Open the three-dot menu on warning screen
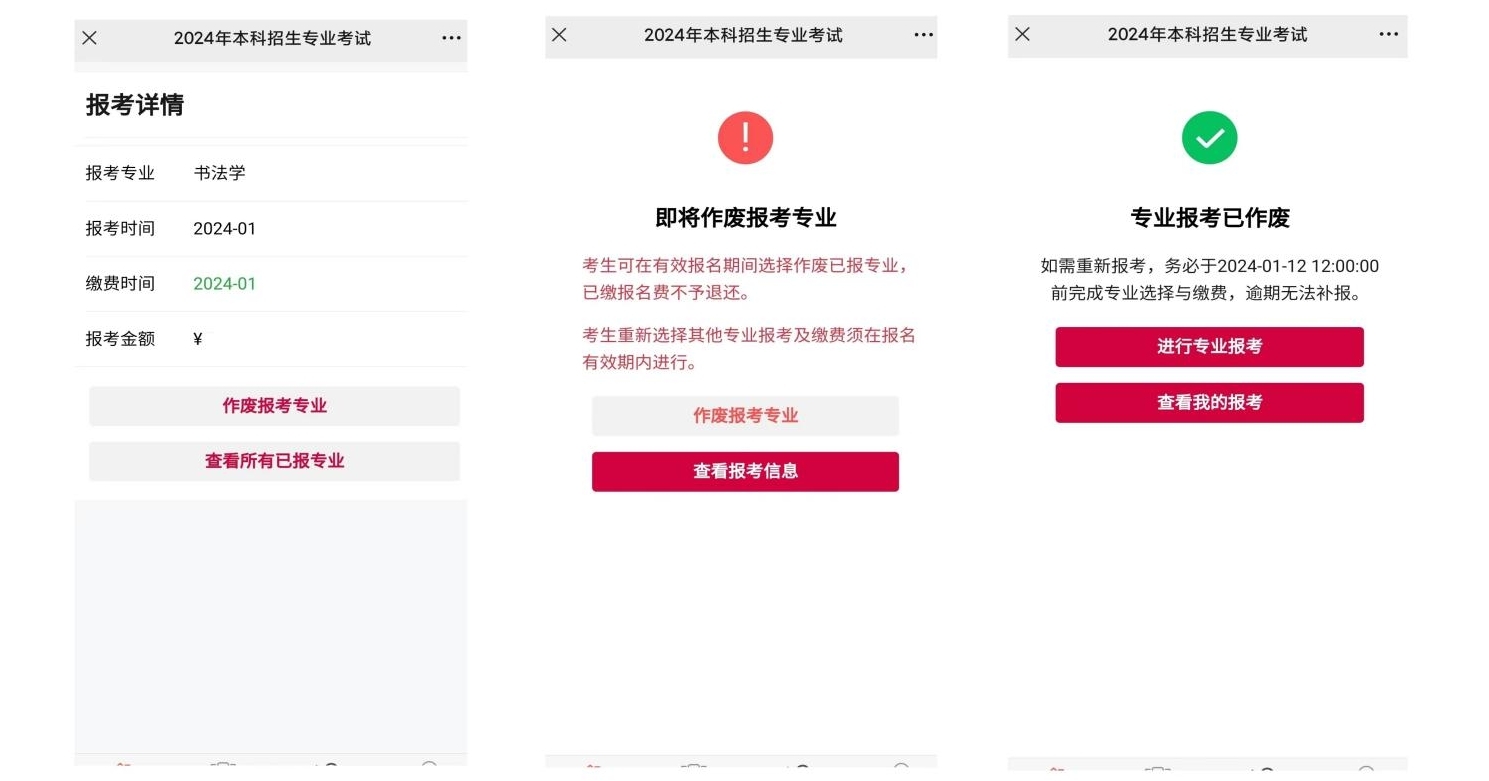 [x=923, y=35]
